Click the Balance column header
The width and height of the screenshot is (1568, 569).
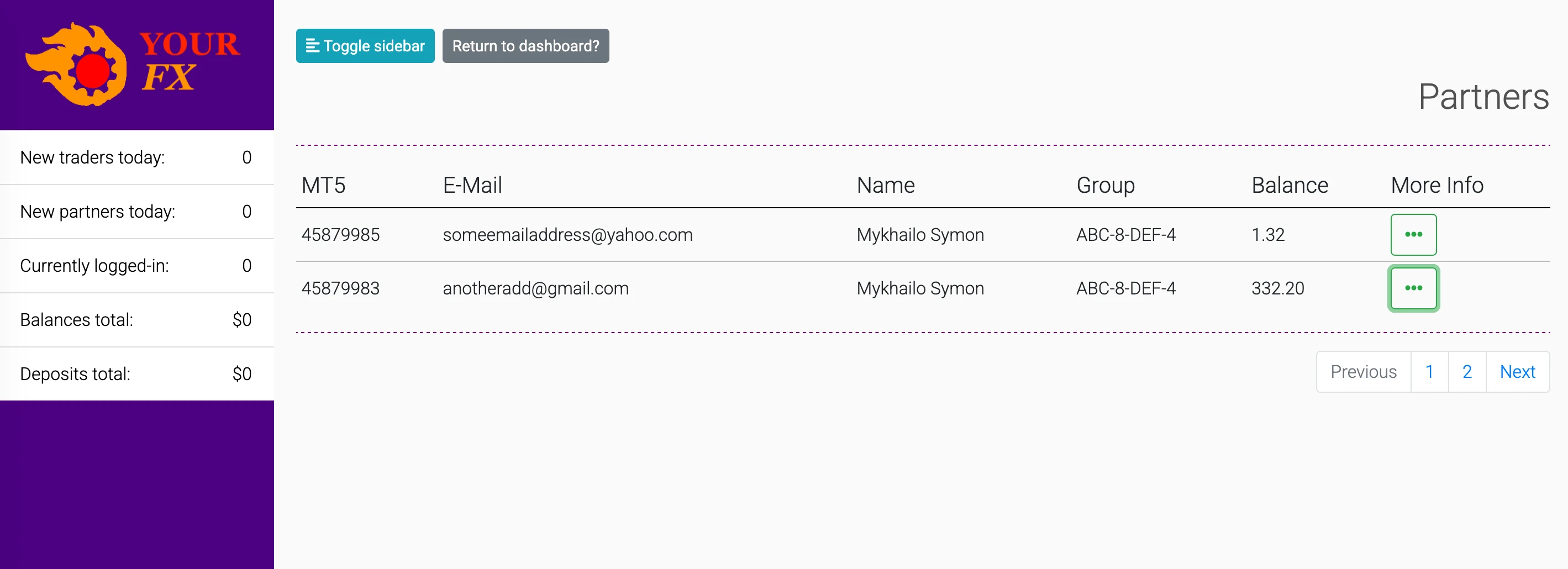coord(1289,185)
